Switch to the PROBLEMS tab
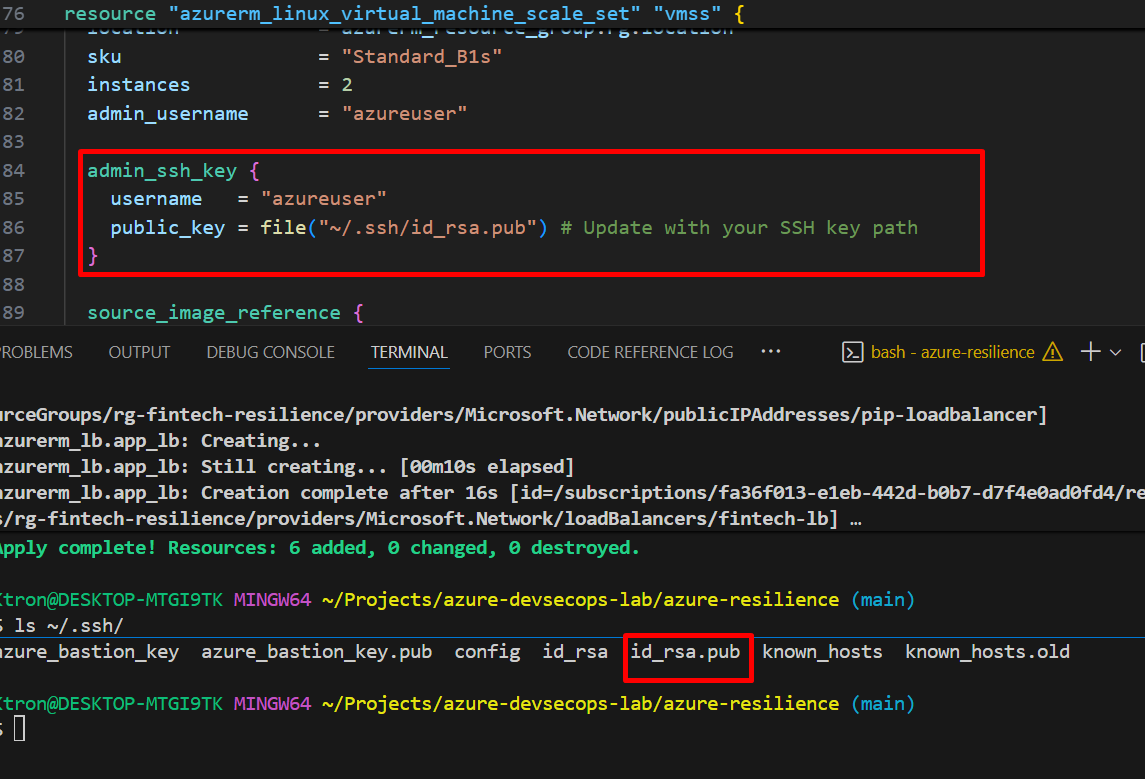The image size is (1145, 779). coord(36,352)
